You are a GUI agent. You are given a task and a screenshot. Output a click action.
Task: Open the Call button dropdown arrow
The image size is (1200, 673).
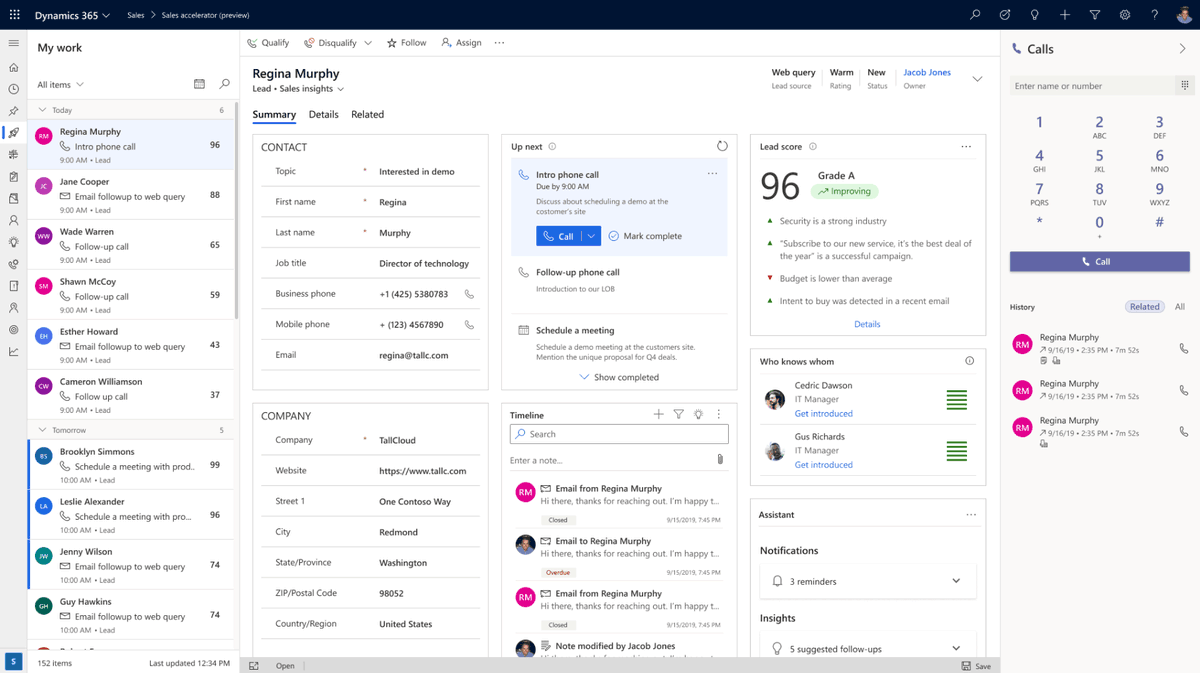[591, 236]
